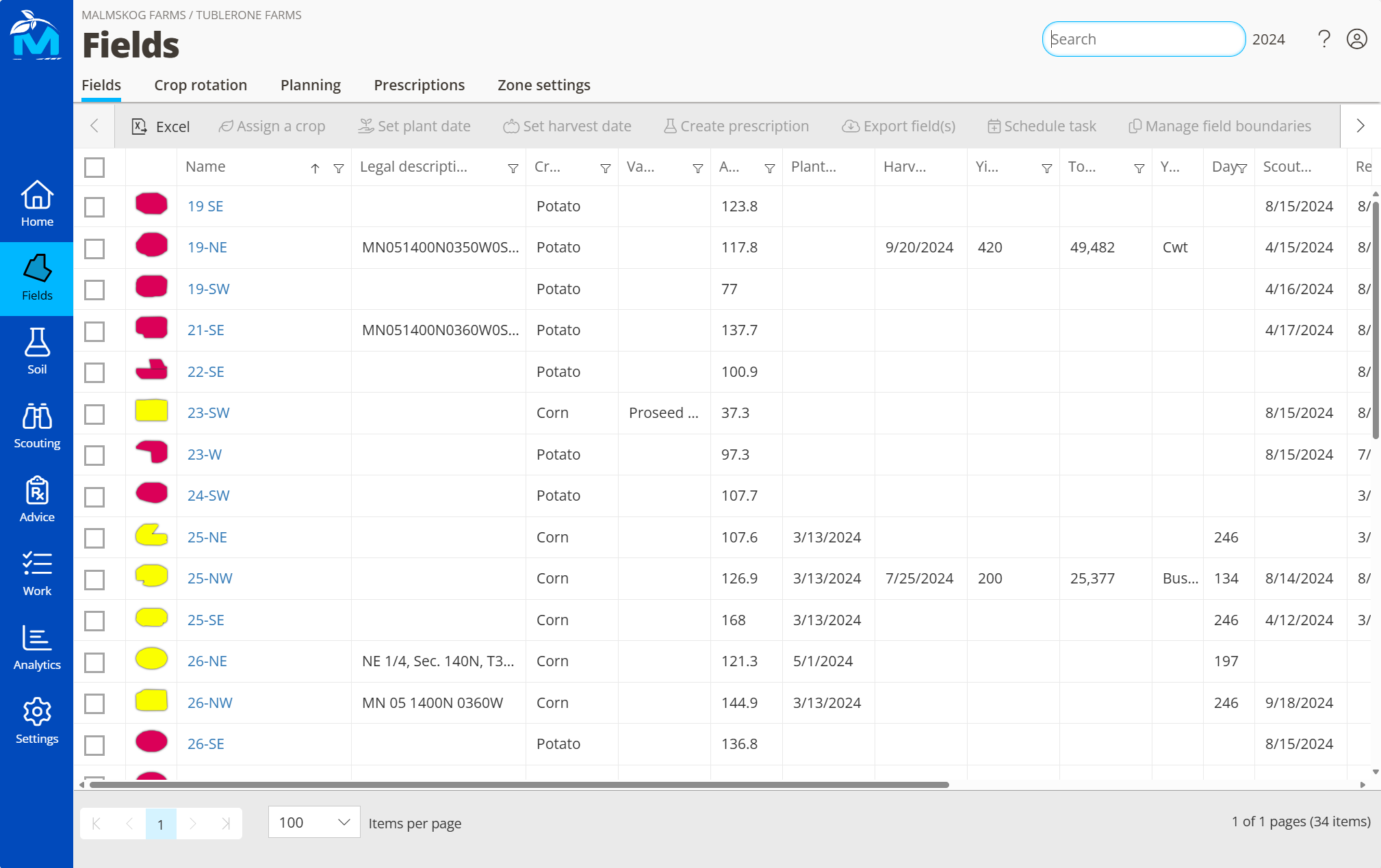Screen dimensions: 1381x868
Task: Click the horizontal table scrollbar
Action: tap(519, 785)
